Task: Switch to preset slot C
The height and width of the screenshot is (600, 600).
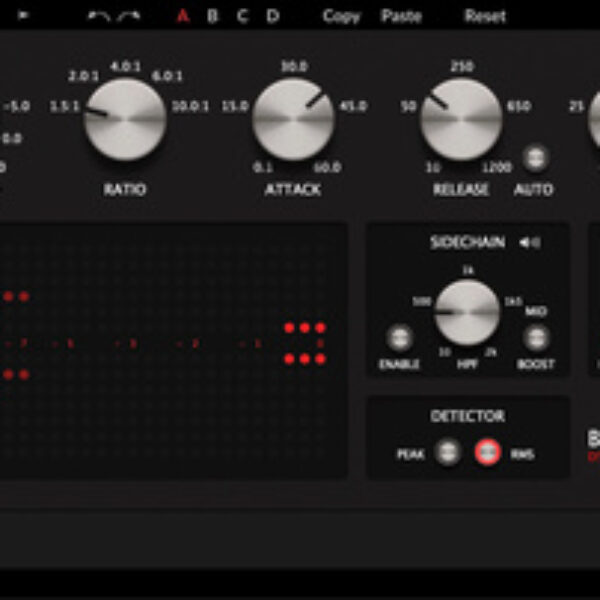Action: (x=243, y=16)
